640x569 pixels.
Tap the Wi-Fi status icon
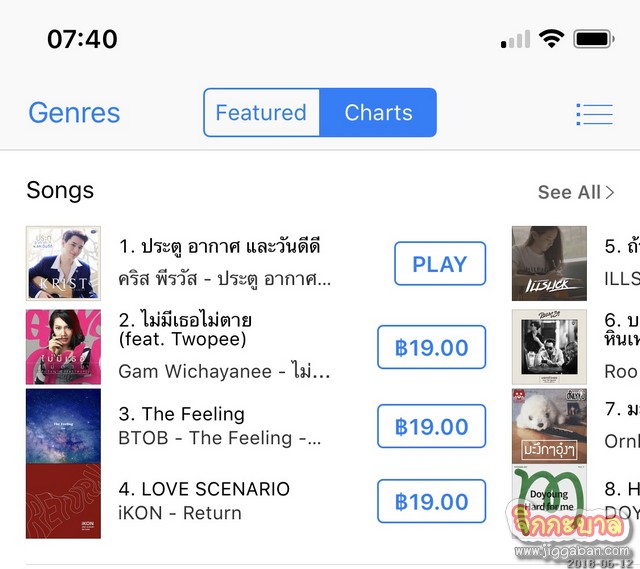[551, 39]
